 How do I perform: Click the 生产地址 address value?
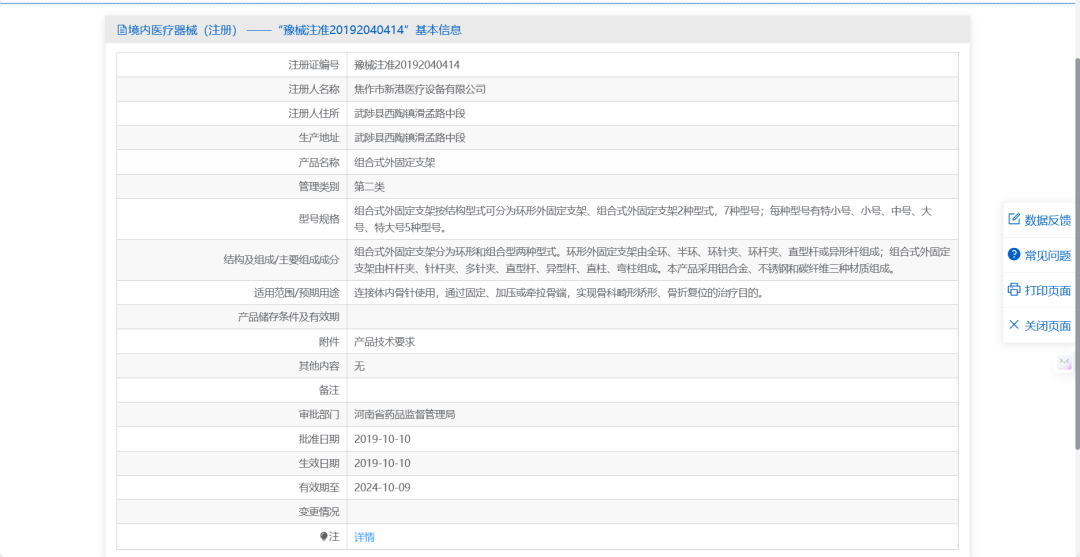[410, 138]
